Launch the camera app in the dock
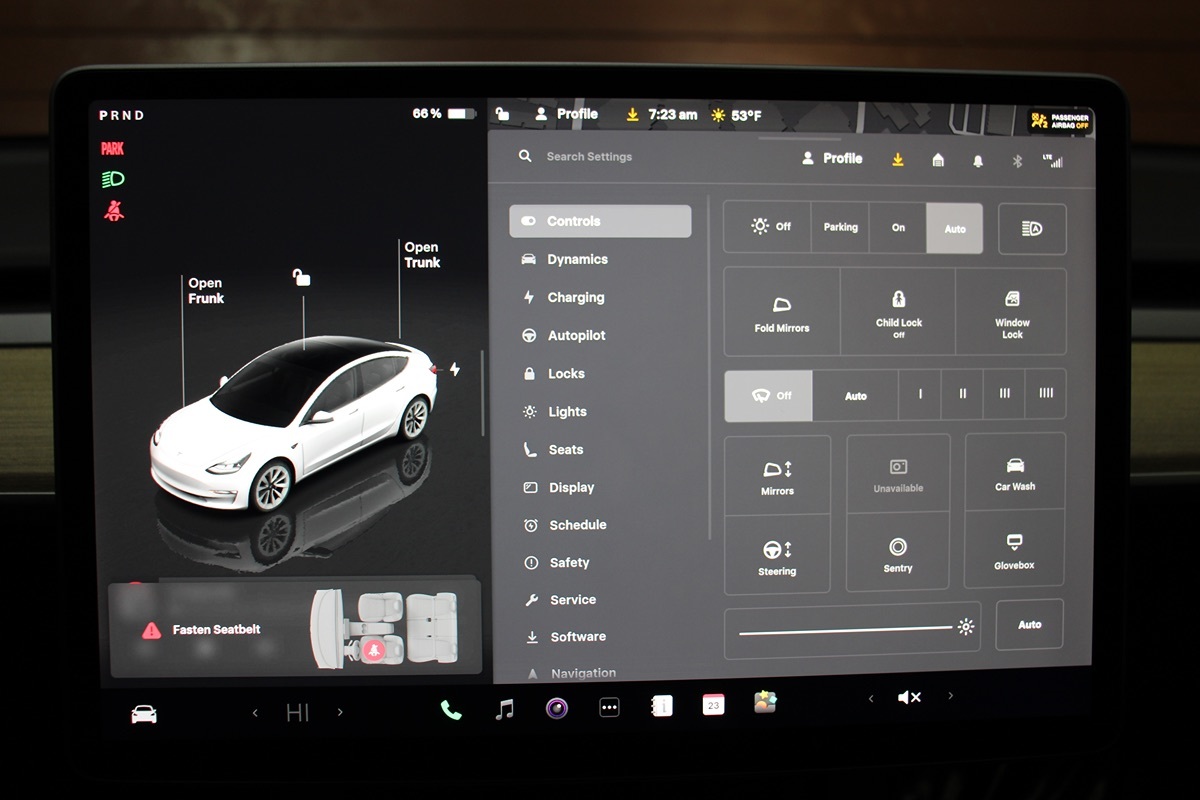Screen dimensions: 1200x800 click(557, 708)
